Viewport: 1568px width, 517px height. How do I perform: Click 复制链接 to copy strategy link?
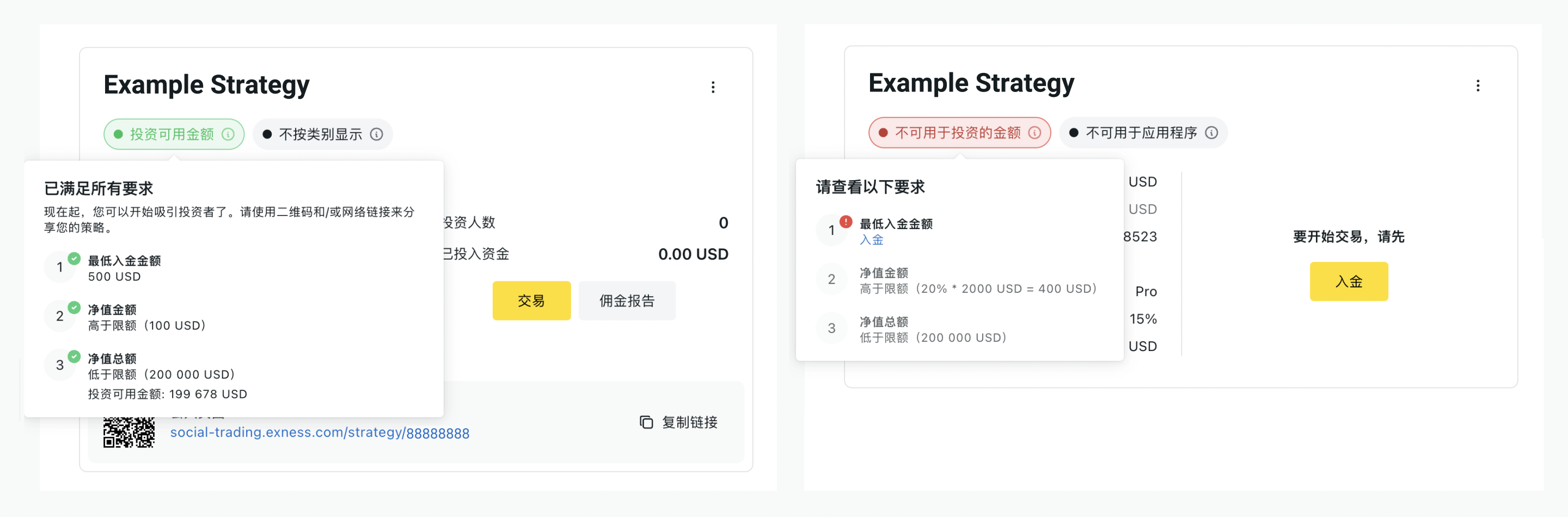[690, 422]
